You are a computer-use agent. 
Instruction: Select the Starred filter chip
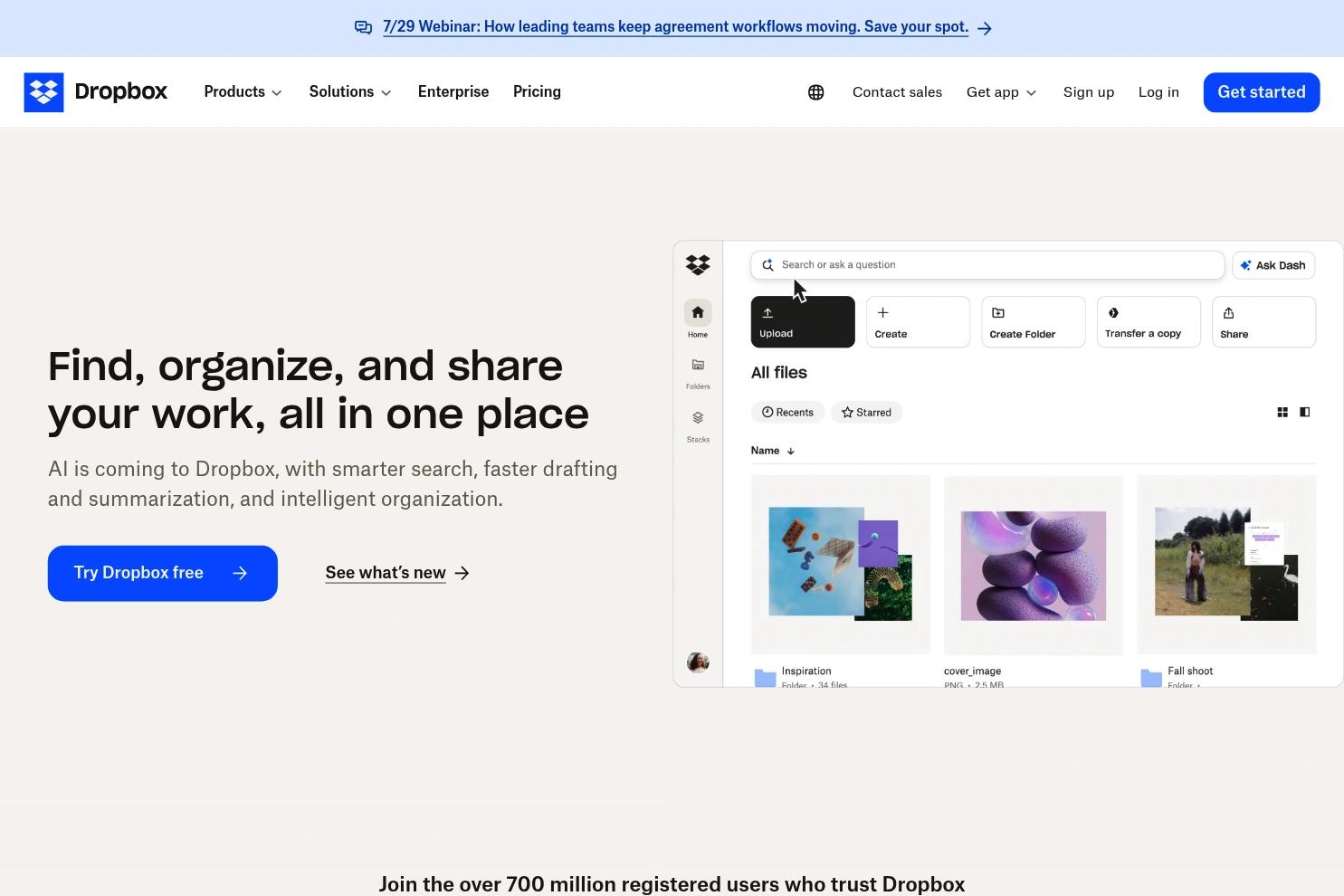pos(867,413)
